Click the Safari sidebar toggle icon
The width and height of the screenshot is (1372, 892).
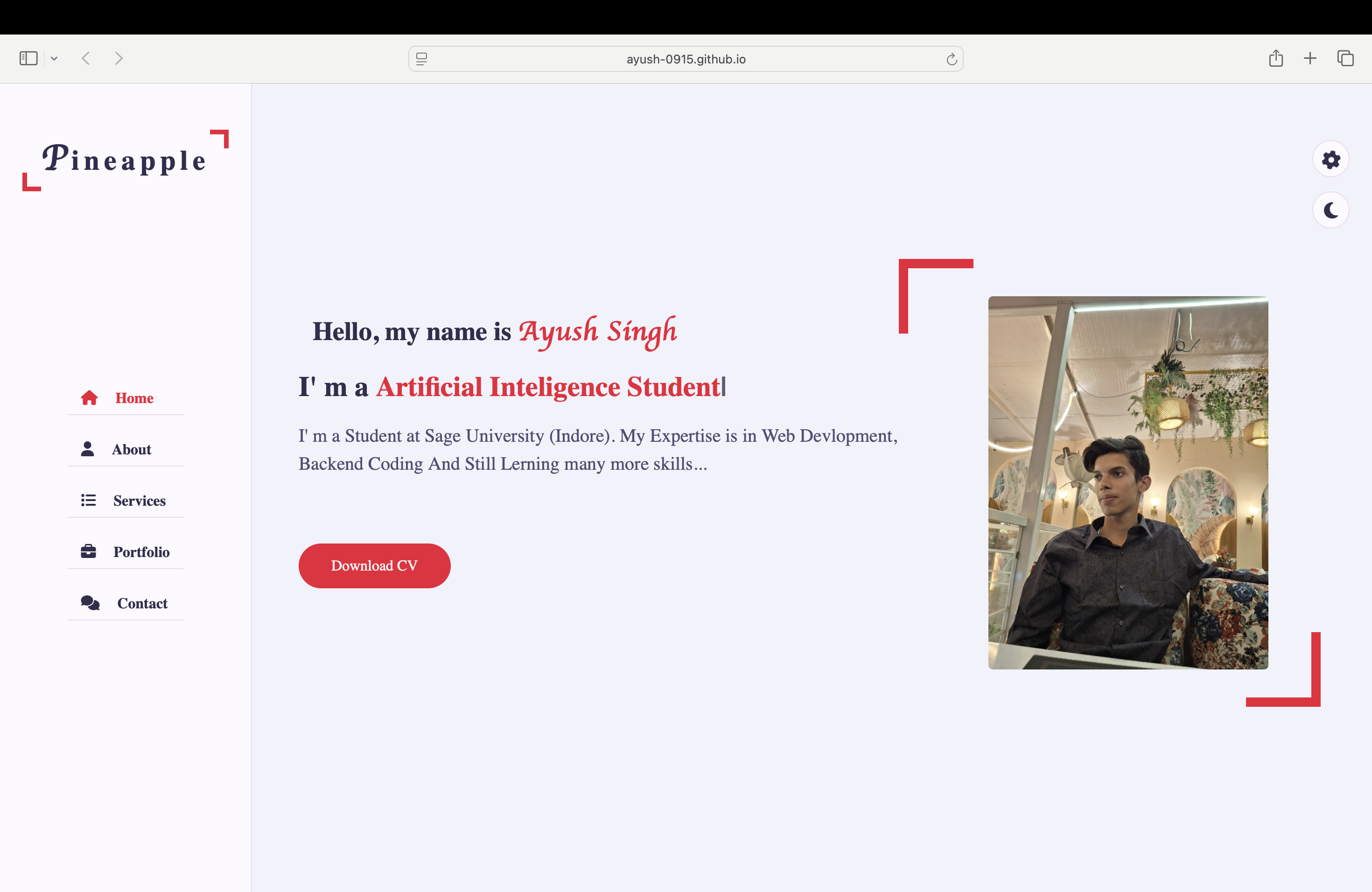pos(28,58)
